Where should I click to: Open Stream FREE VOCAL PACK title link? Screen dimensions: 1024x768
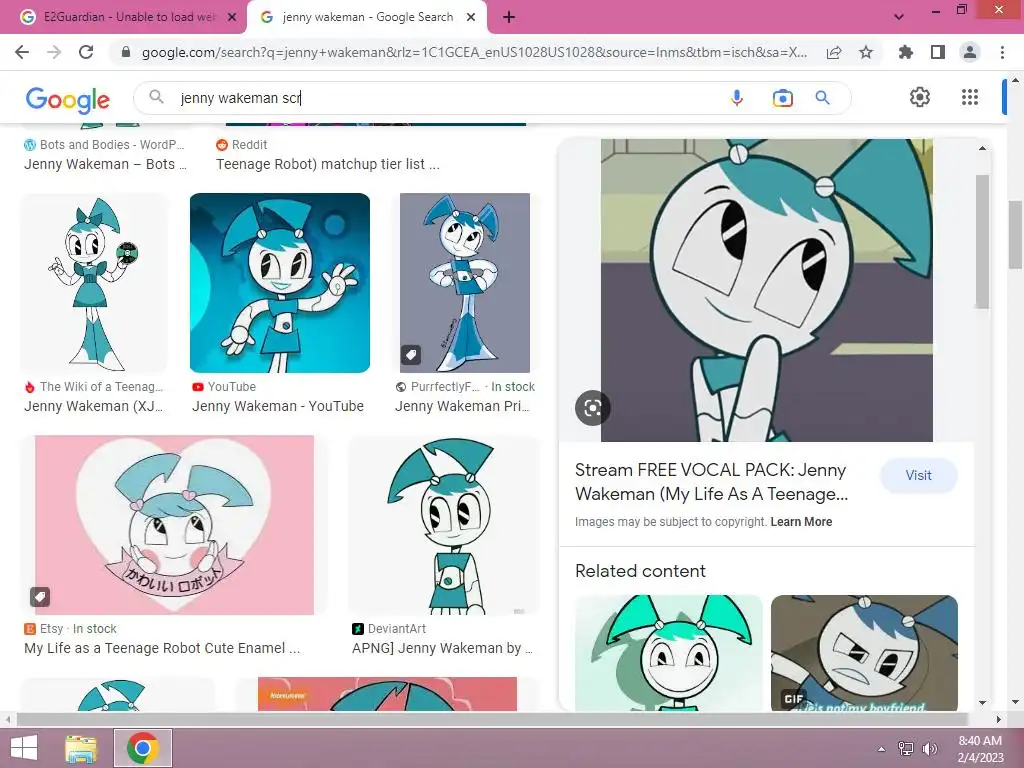pos(711,482)
